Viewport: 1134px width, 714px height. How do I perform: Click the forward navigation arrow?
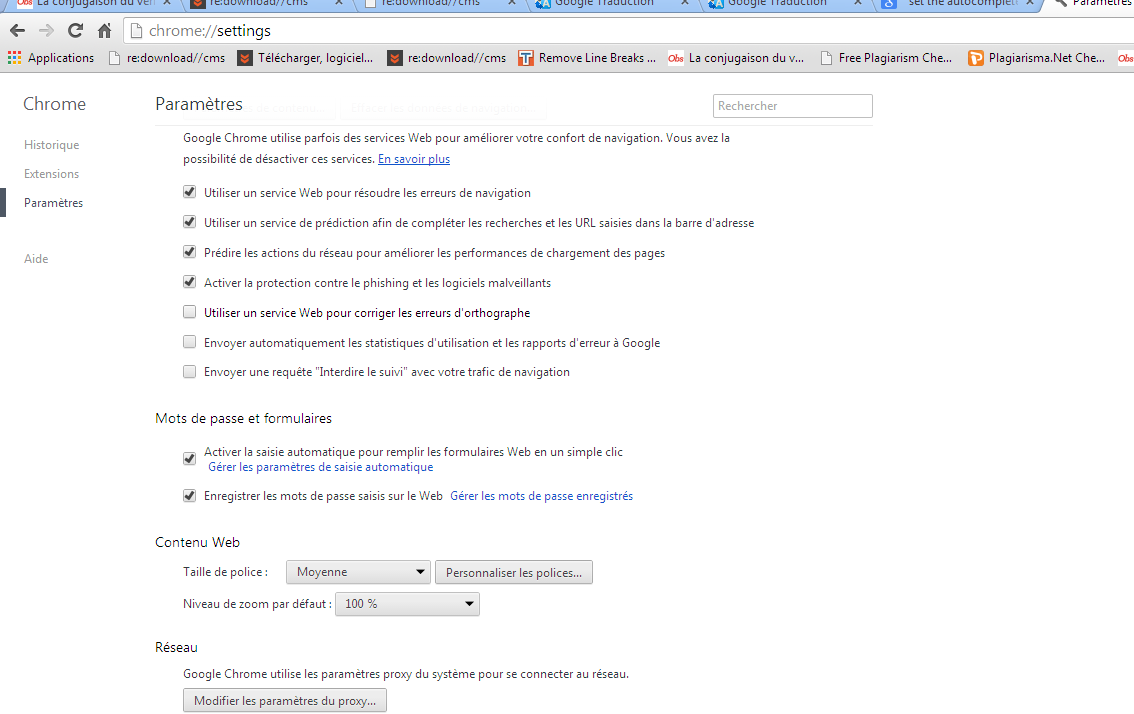(x=46, y=30)
